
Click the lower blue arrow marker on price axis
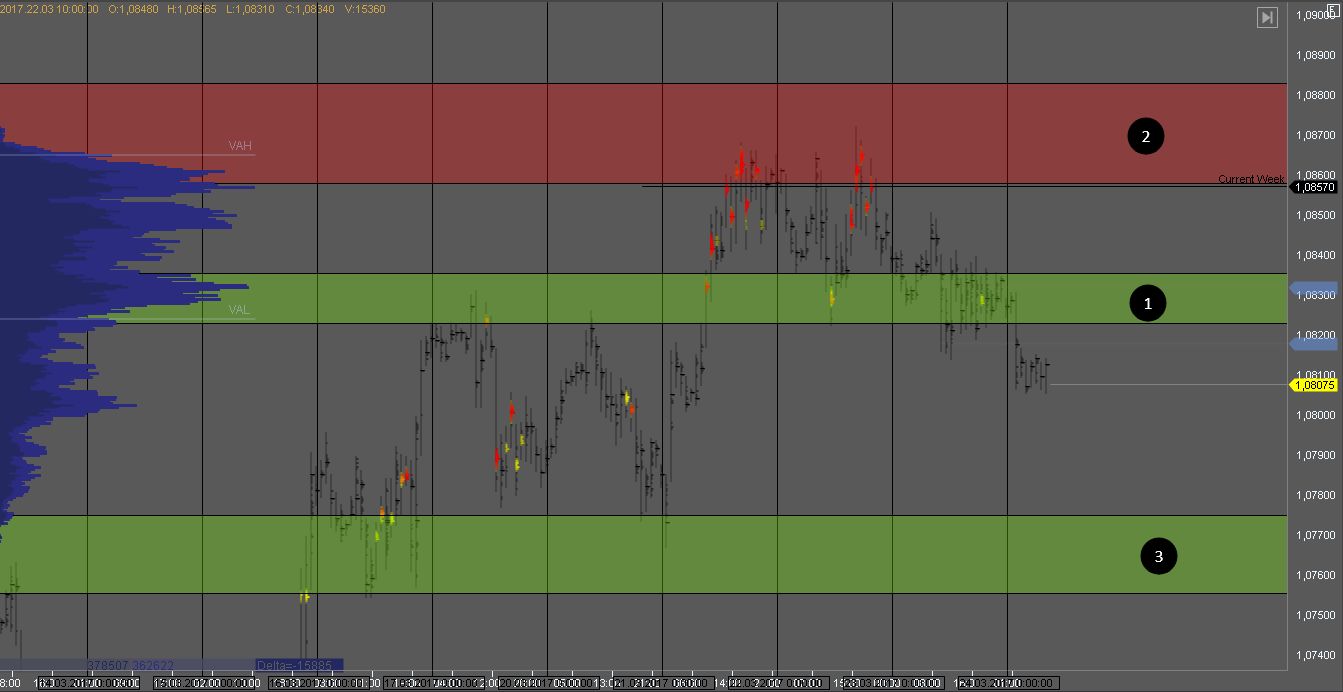pyautogui.click(x=1314, y=343)
